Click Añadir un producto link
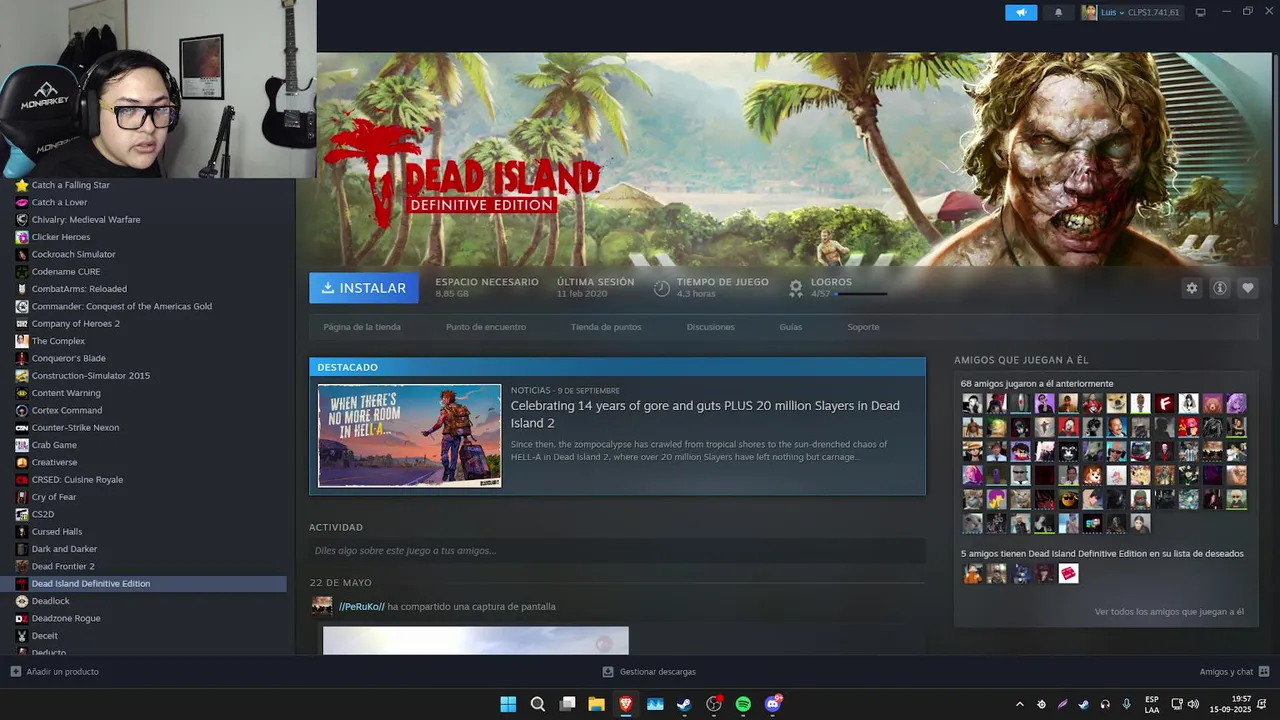1280x720 pixels. coord(63,672)
